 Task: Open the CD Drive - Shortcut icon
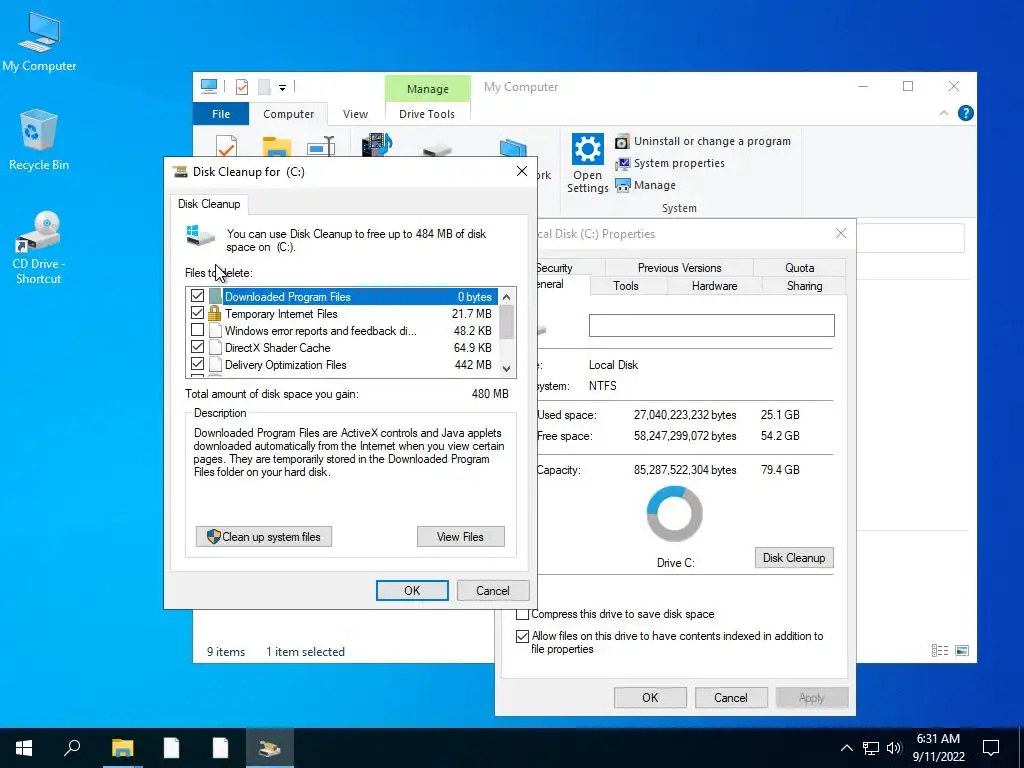(39, 248)
